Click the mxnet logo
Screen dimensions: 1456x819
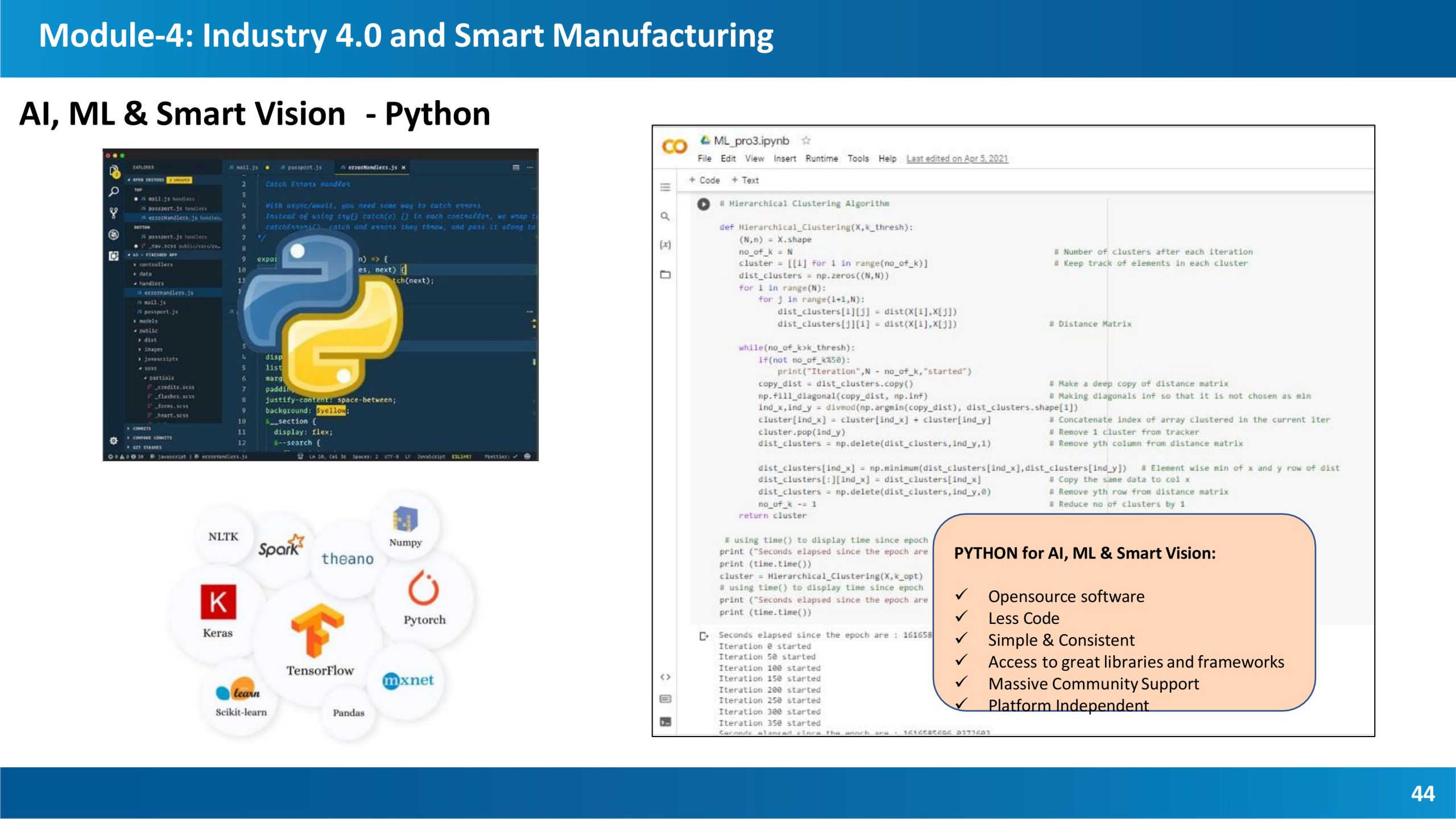tap(408, 680)
